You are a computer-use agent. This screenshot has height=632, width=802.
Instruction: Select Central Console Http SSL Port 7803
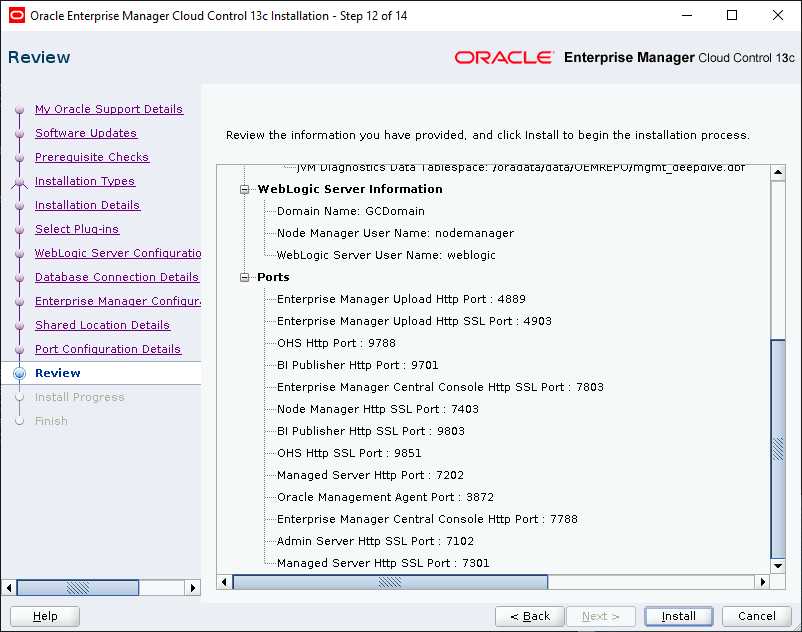tap(440, 387)
